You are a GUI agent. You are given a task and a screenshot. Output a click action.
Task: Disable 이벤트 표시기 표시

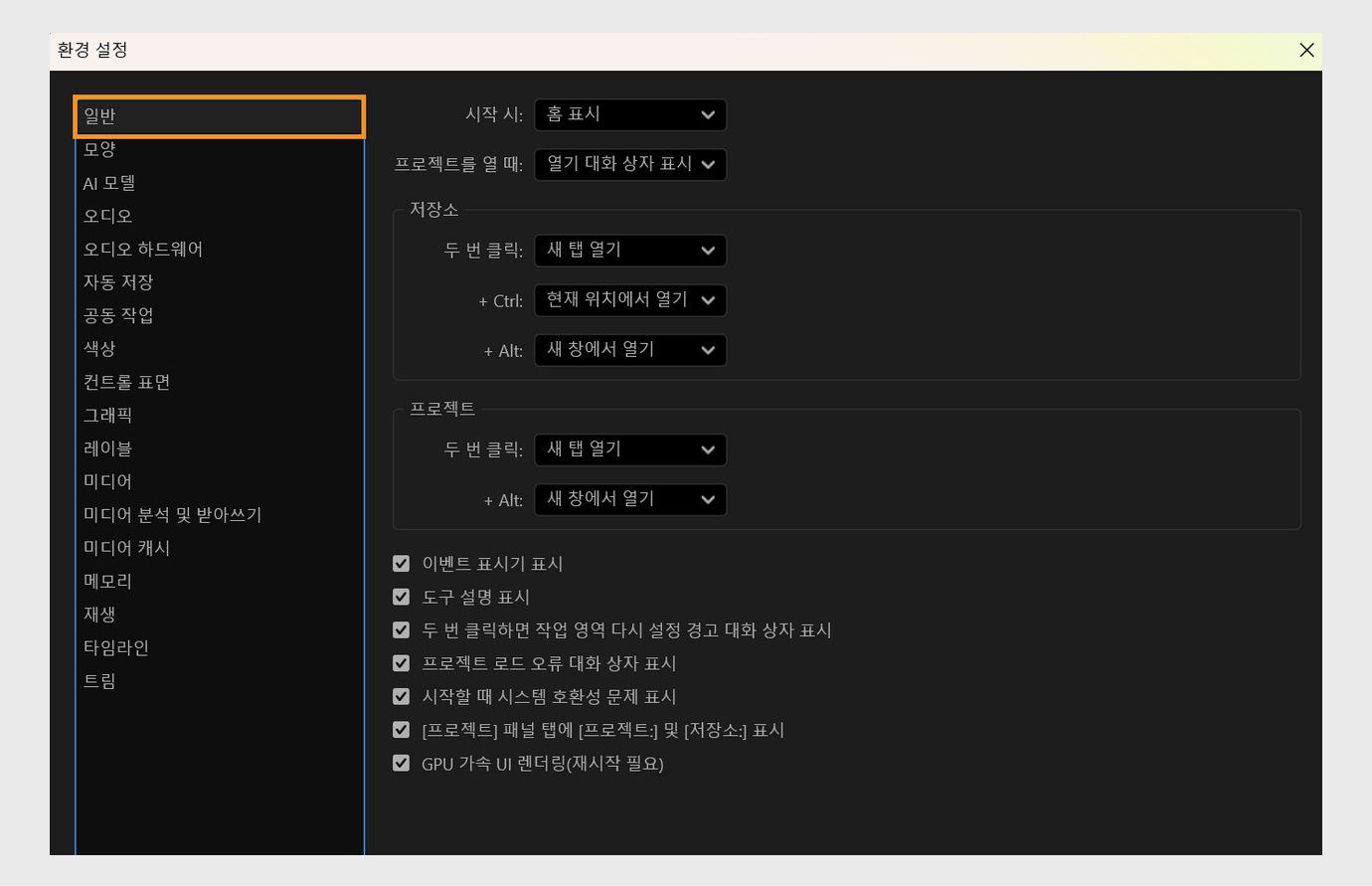[401, 563]
